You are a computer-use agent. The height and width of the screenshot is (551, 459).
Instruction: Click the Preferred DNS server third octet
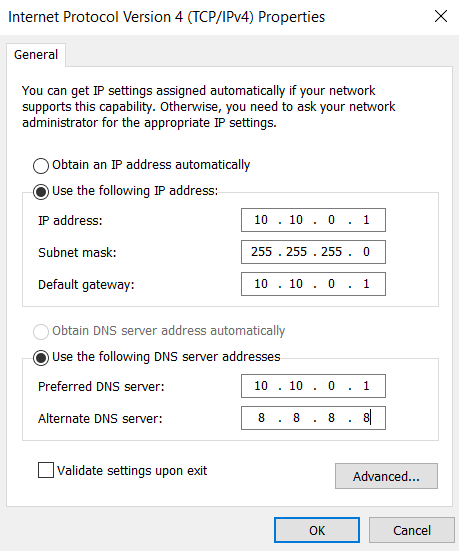[331, 386]
